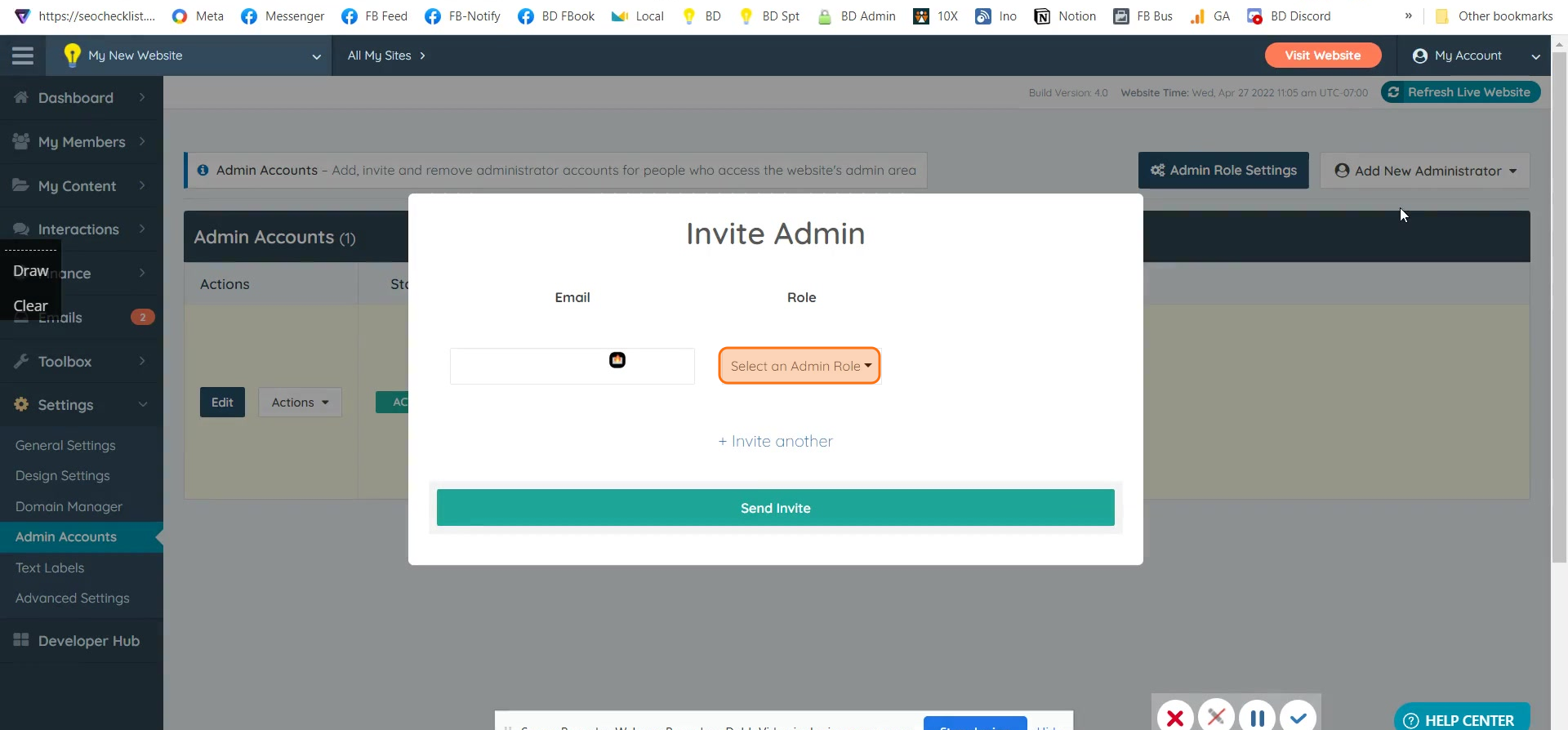
Task: Click the crossed-out X recorder icon
Action: click(x=1216, y=718)
